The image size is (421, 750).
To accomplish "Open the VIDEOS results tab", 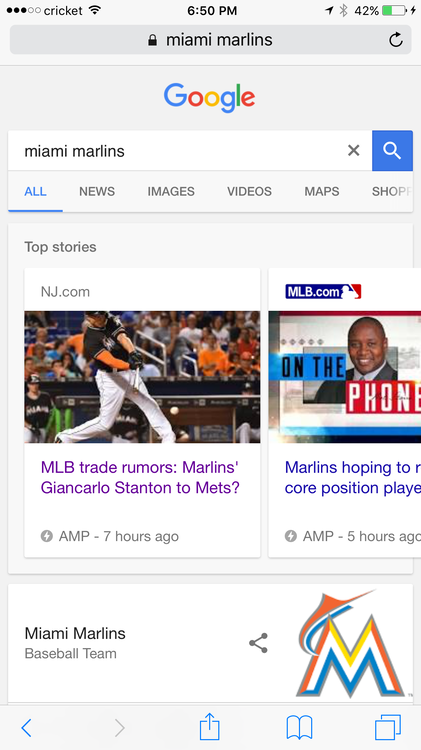I will pos(249,191).
